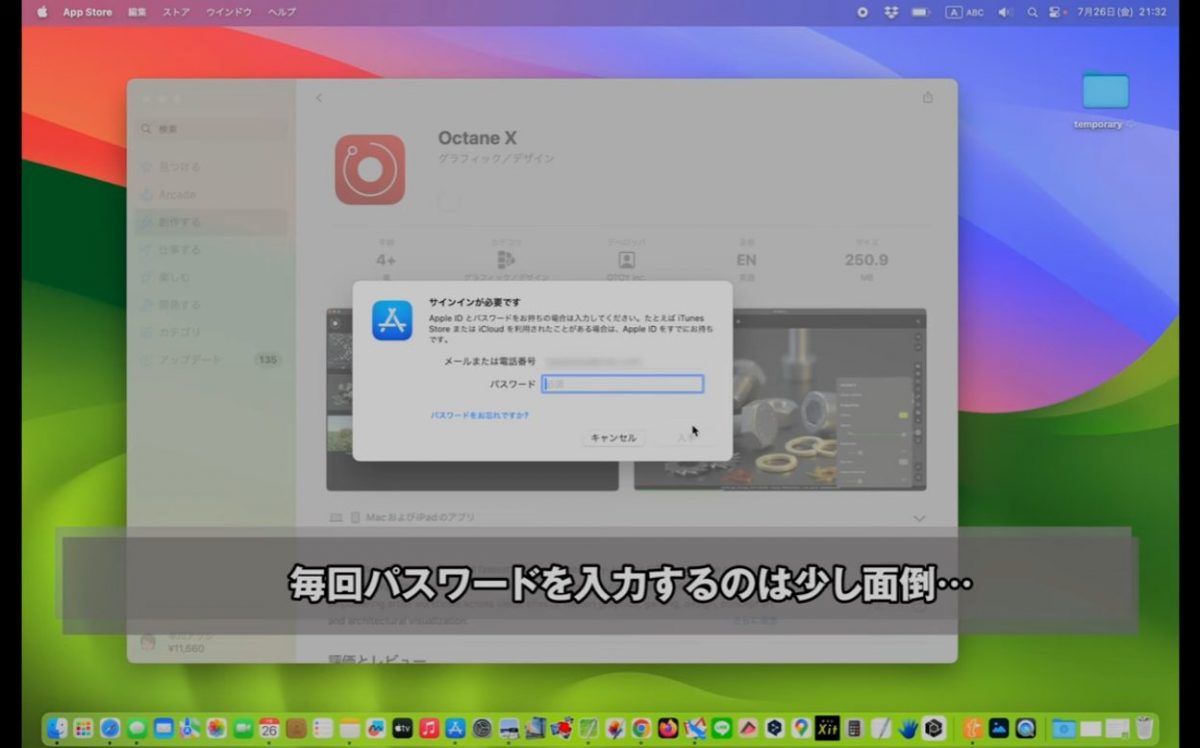
Task: Open Spotlight search in menu bar
Action: point(1032,12)
